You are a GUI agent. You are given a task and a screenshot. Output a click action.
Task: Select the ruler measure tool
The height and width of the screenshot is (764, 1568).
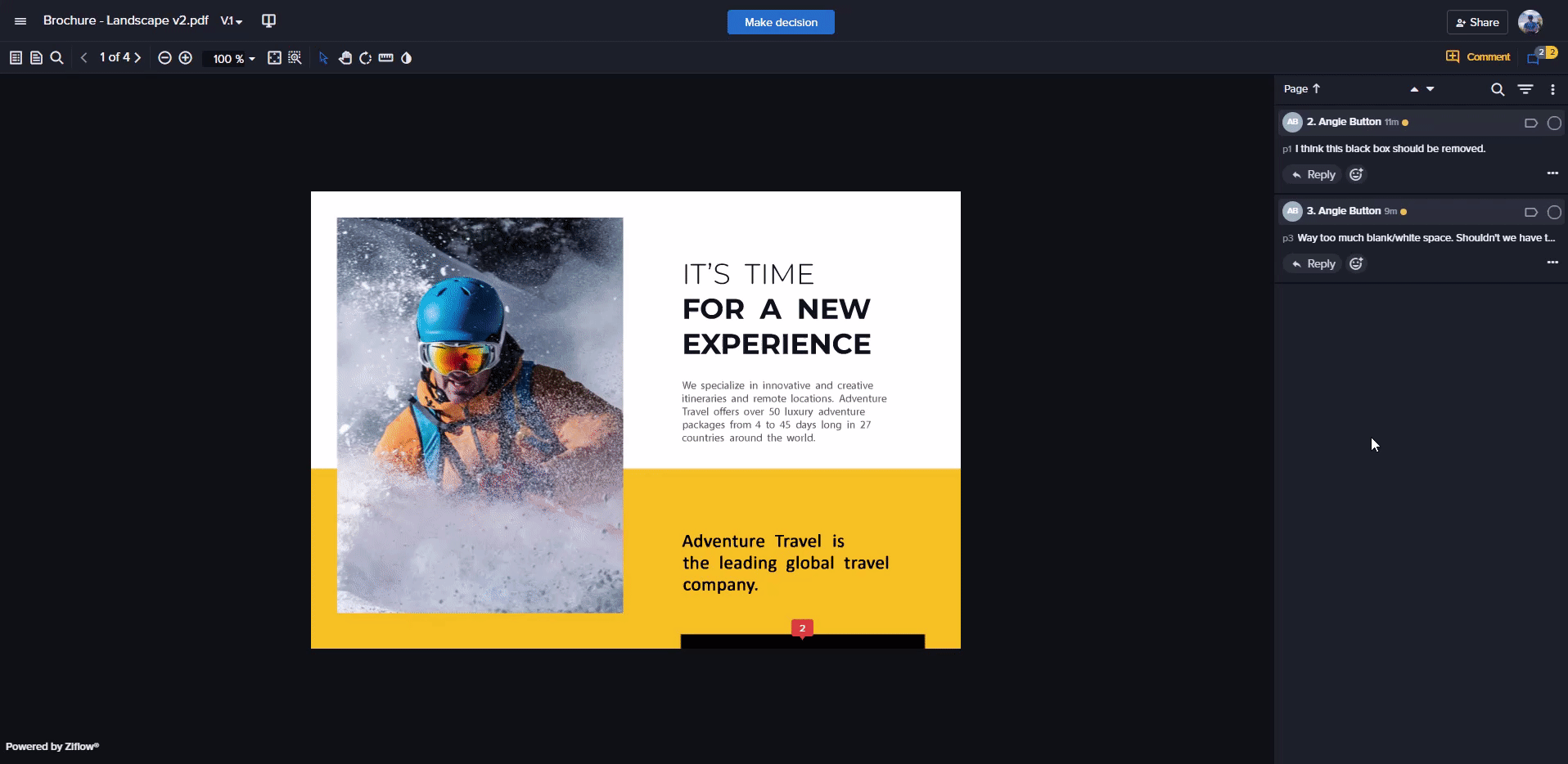point(386,58)
